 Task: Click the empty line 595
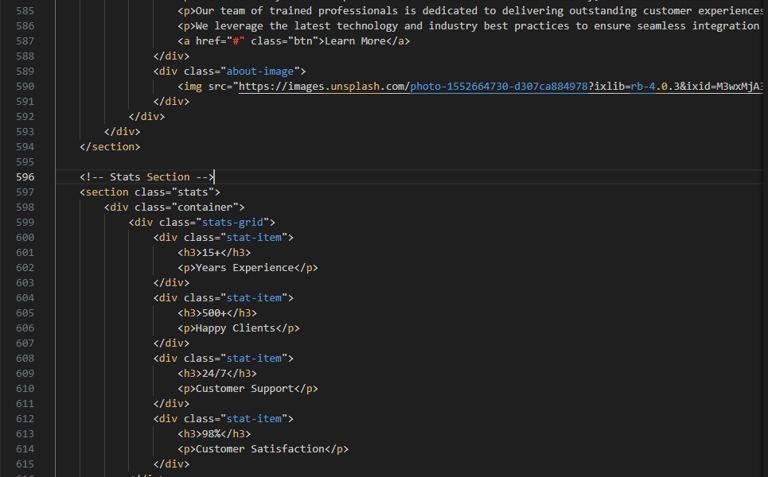(409, 162)
